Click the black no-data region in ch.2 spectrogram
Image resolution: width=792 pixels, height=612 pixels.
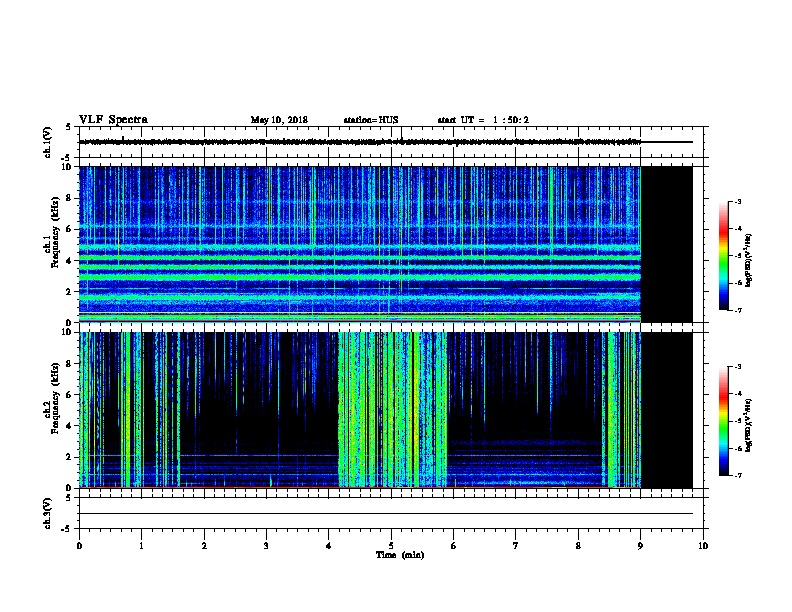(x=666, y=410)
